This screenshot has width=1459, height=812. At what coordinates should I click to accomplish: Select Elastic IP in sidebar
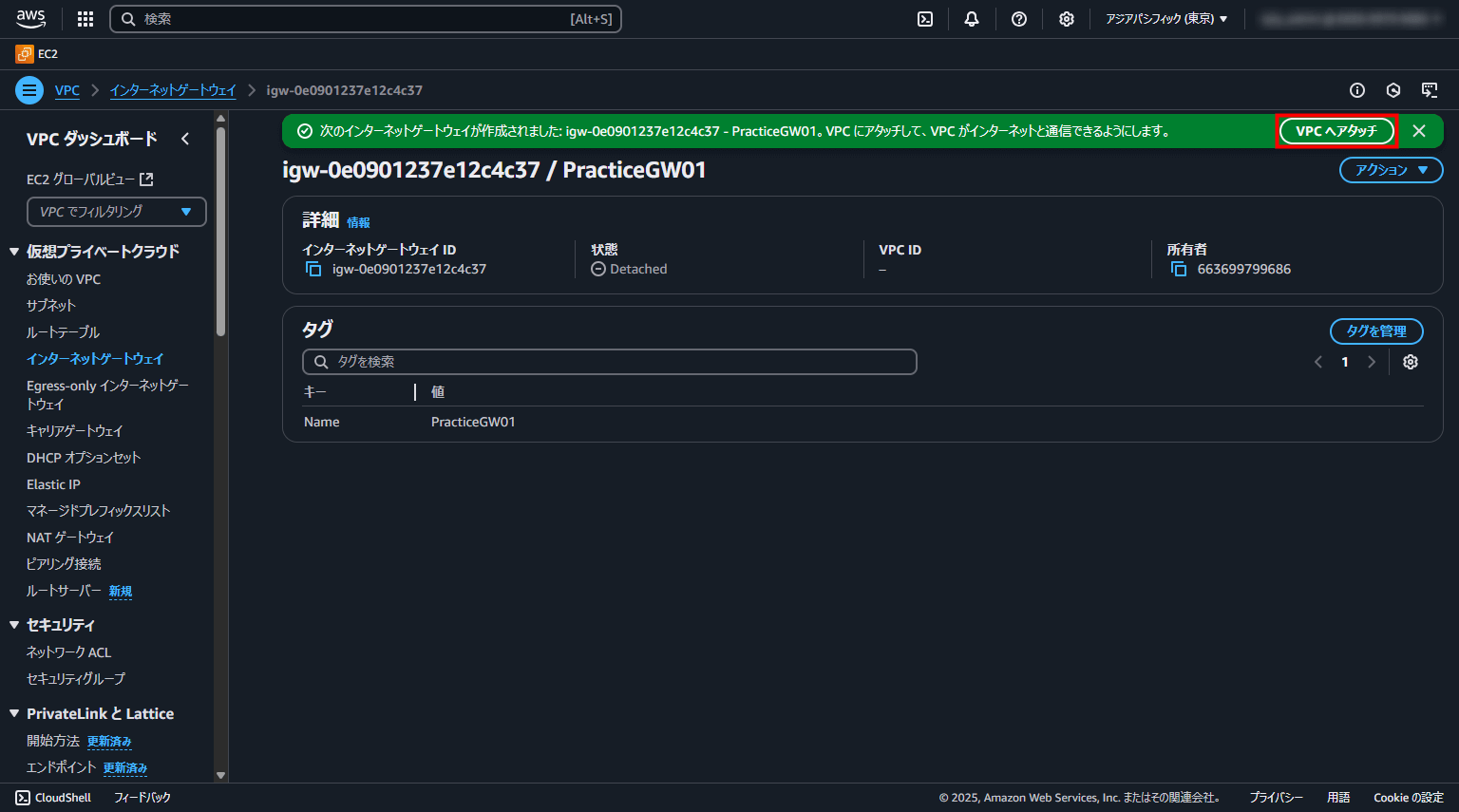[x=53, y=484]
